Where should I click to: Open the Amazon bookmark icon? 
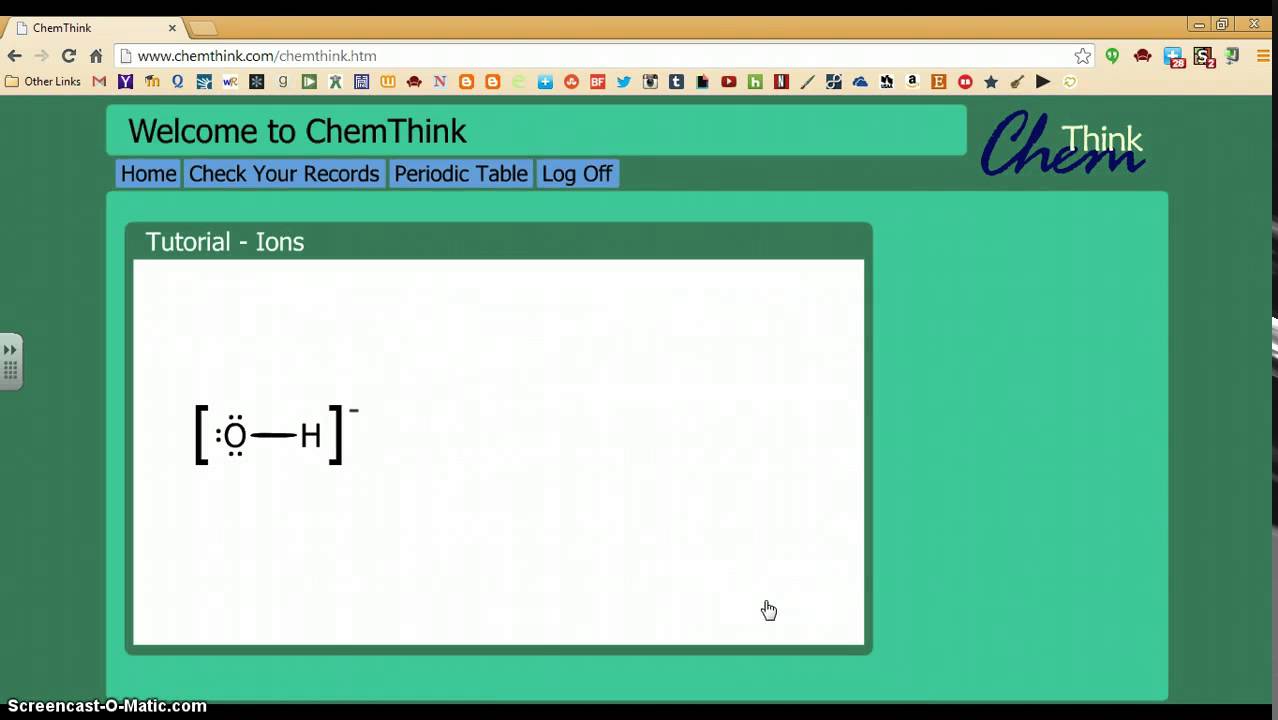tap(912, 82)
